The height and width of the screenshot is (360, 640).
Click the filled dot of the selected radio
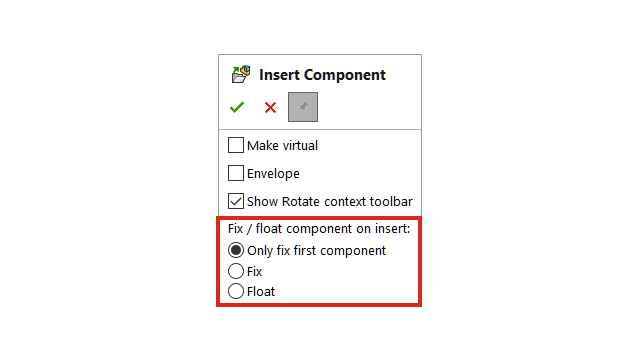236,250
